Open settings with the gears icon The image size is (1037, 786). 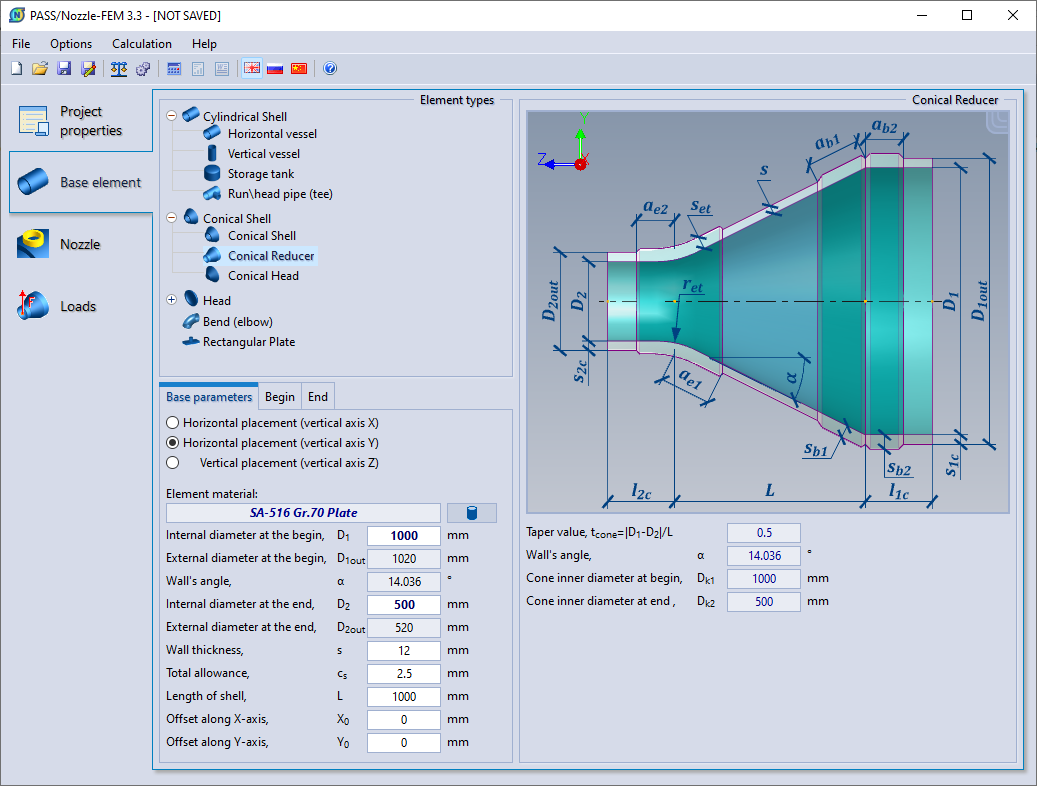[143, 68]
